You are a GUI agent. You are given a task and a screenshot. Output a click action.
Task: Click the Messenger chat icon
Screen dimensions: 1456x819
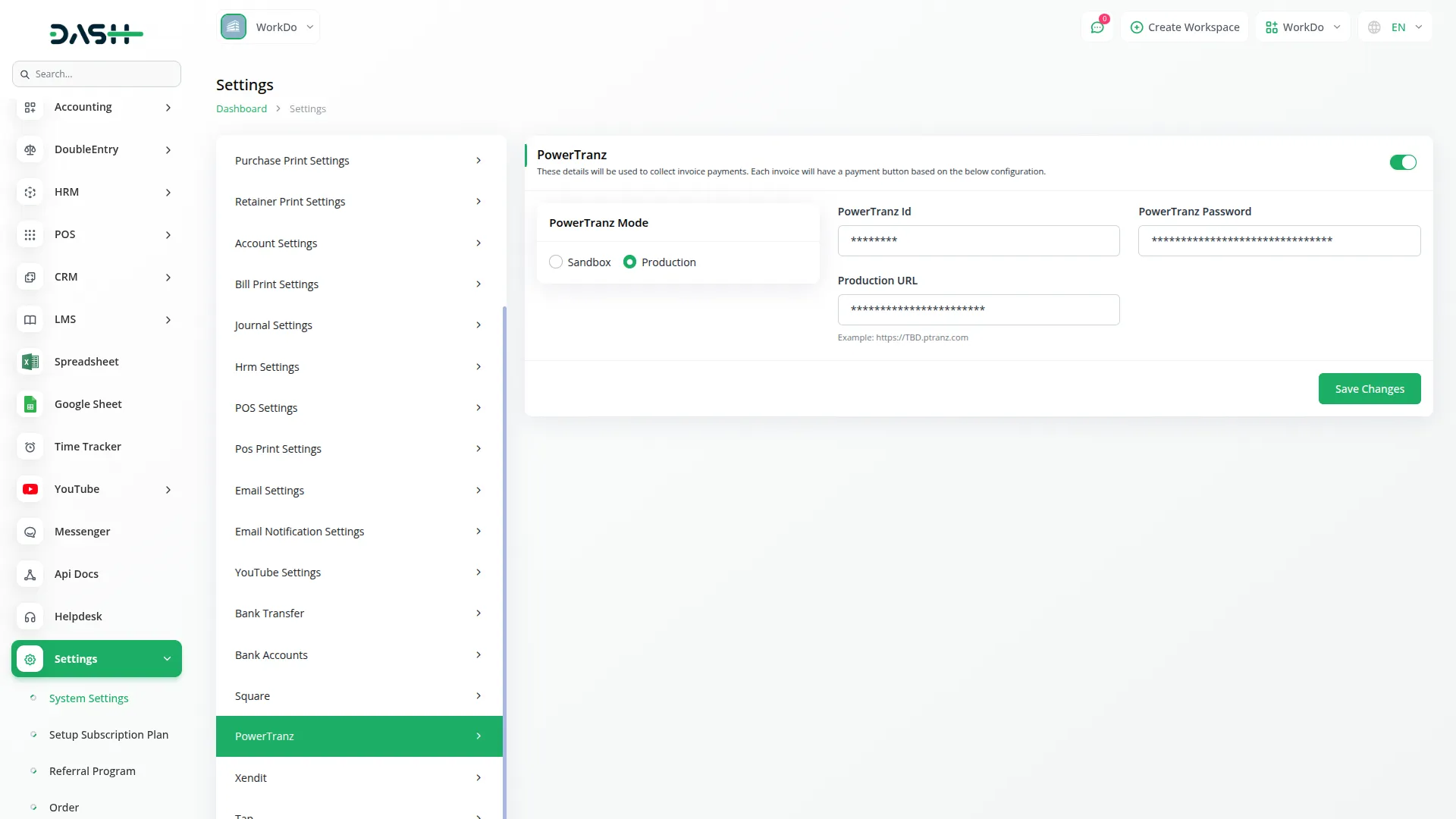click(x=30, y=532)
